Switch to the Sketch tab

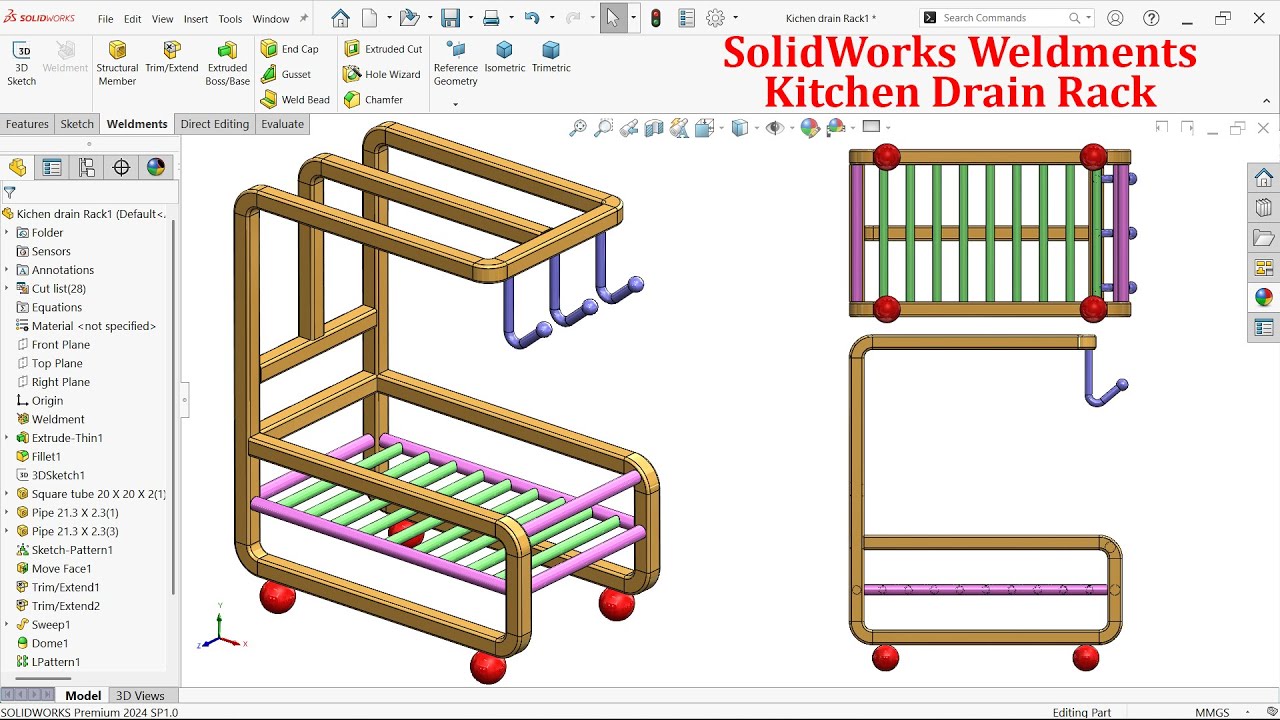(77, 124)
